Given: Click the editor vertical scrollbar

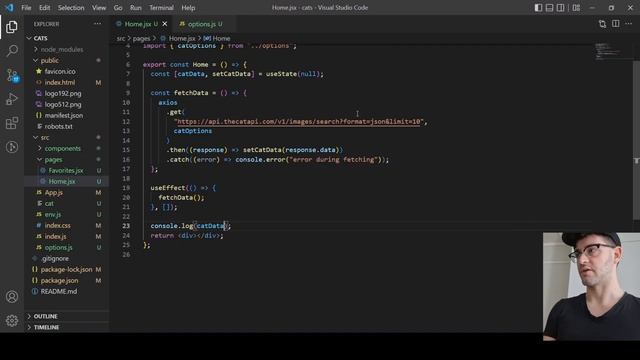Looking at the screenshot, I should (636, 141).
